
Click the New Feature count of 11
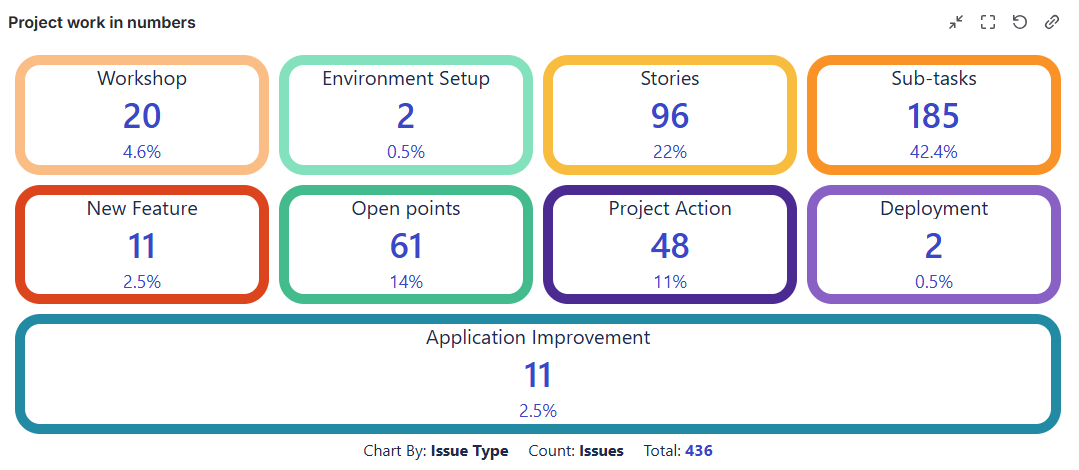coord(142,246)
